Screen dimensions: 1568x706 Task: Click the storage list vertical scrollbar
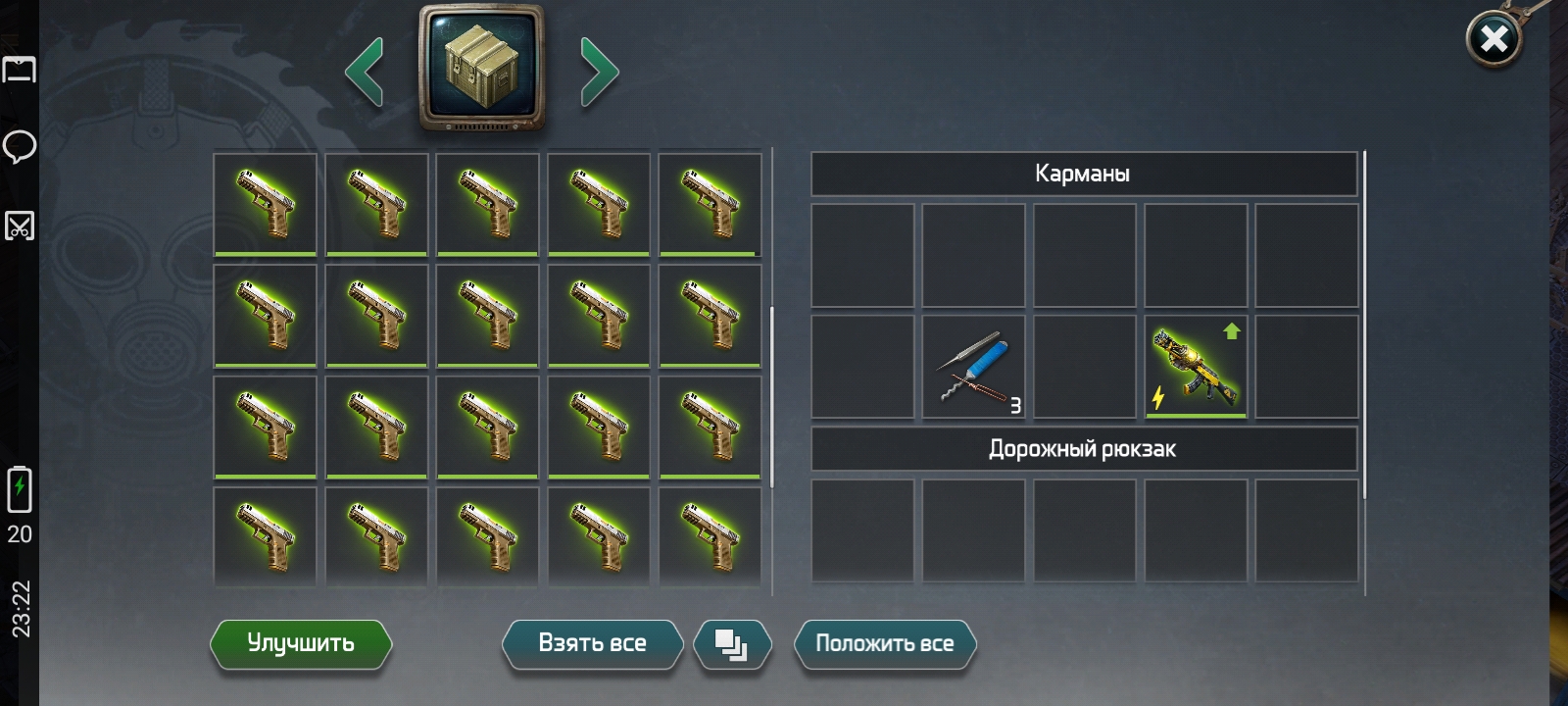772,397
